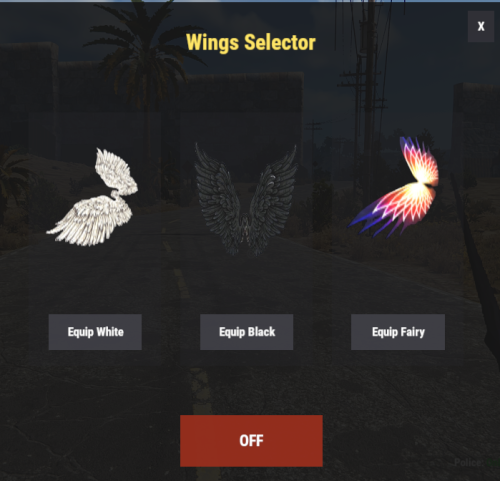The height and width of the screenshot is (481, 500).
Task: Tap the left wing of the black pair
Action: tap(218, 197)
